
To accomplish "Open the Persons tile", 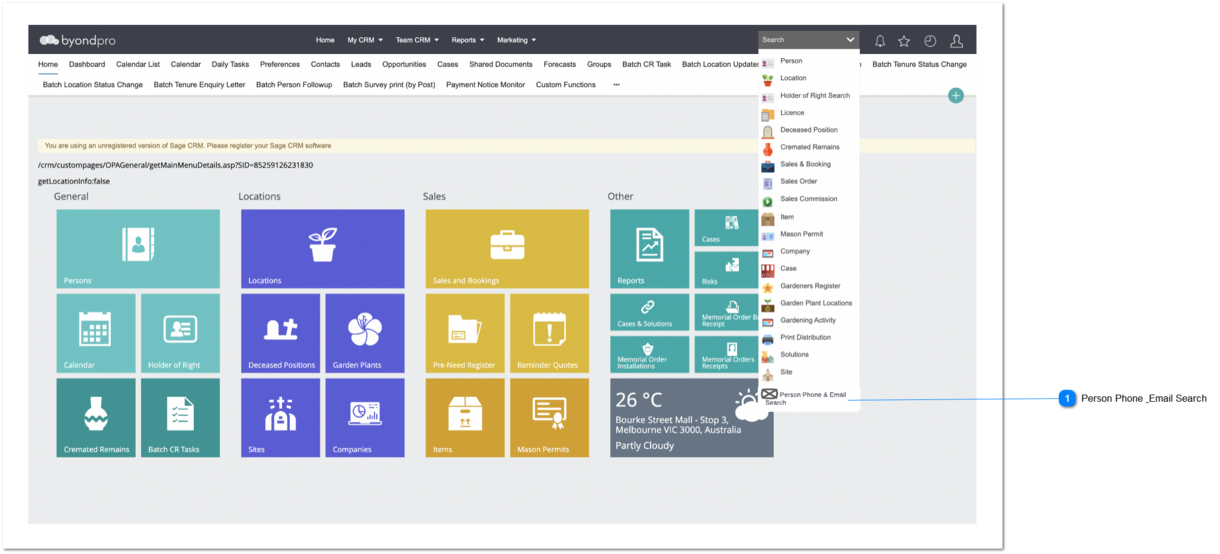I will click(x=138, y=249).
